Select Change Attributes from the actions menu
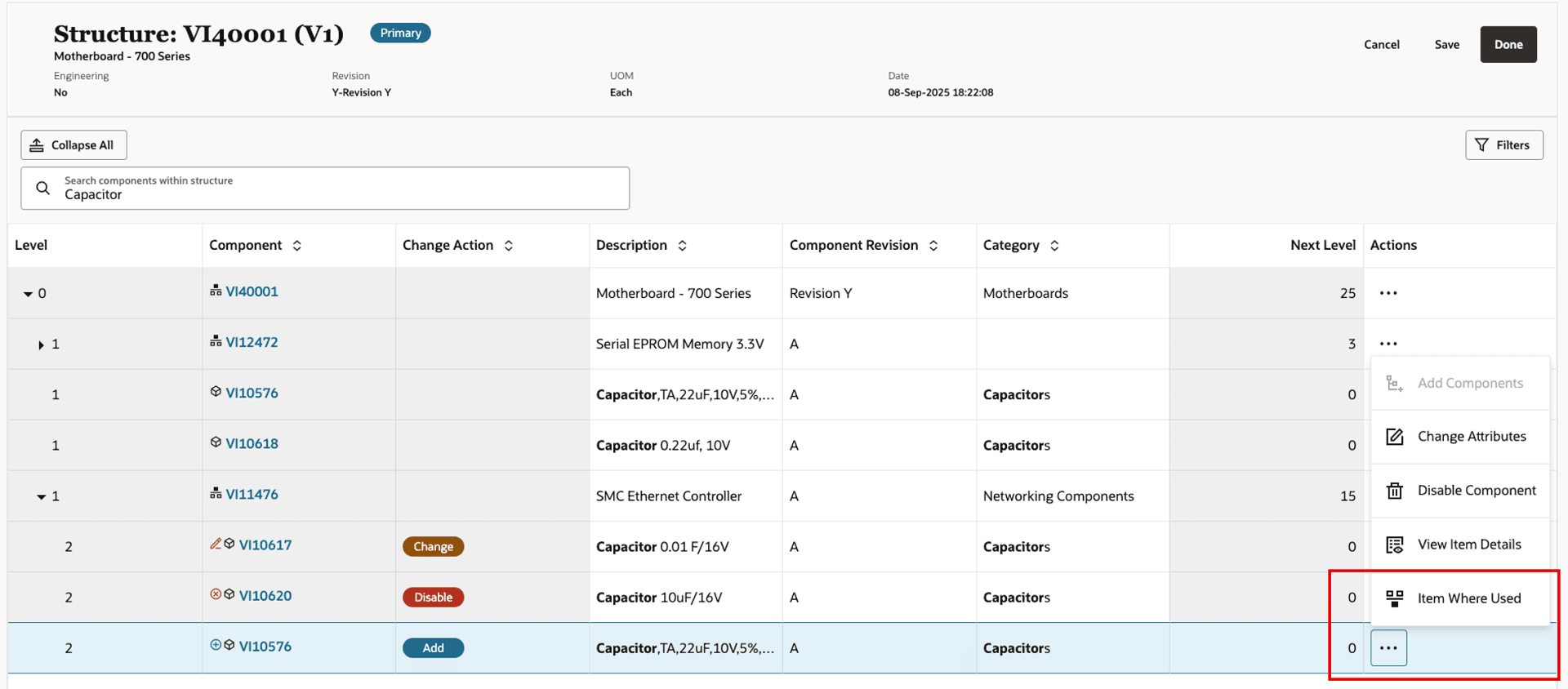 pos(1460,437)
